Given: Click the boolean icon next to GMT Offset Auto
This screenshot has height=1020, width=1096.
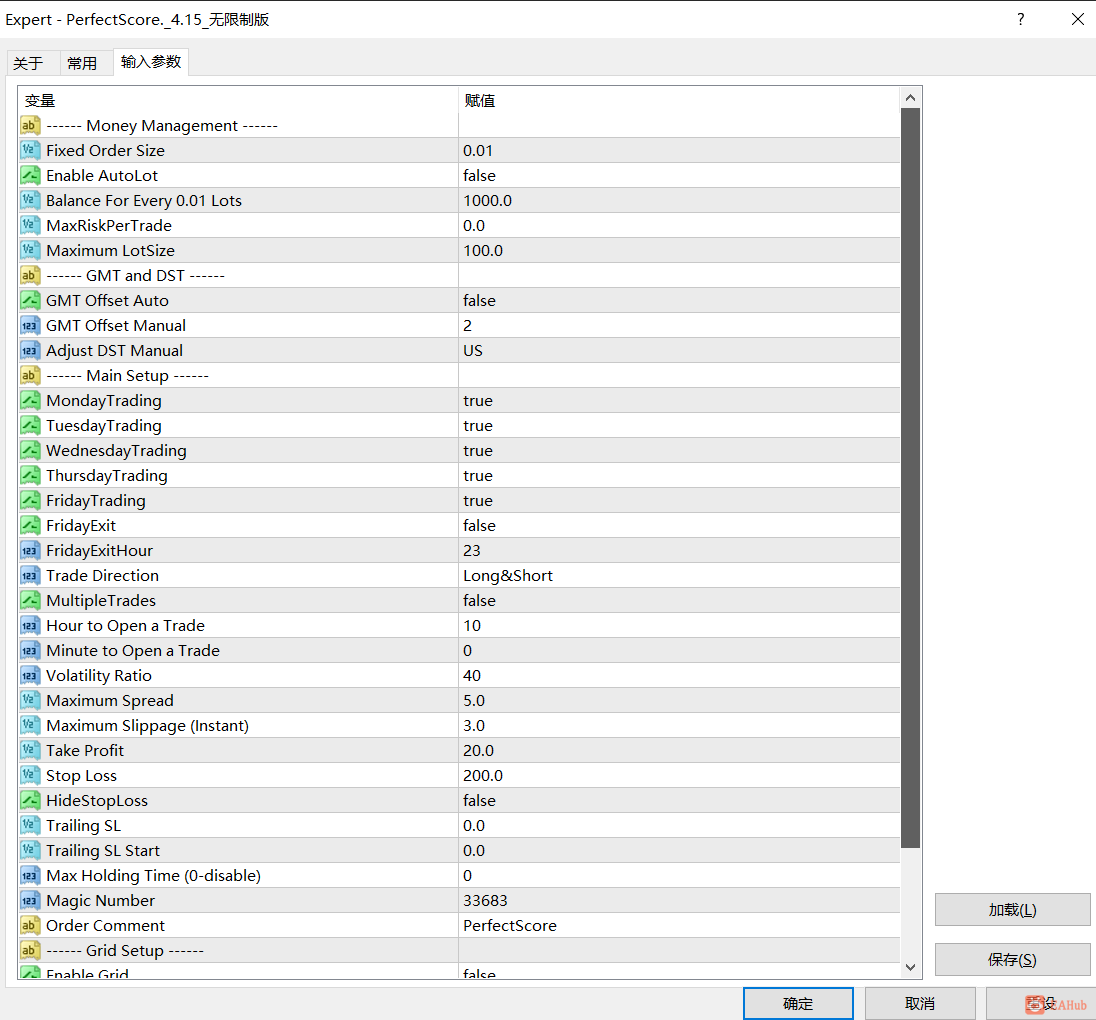Looking at the screenshot, I should 30,301.
